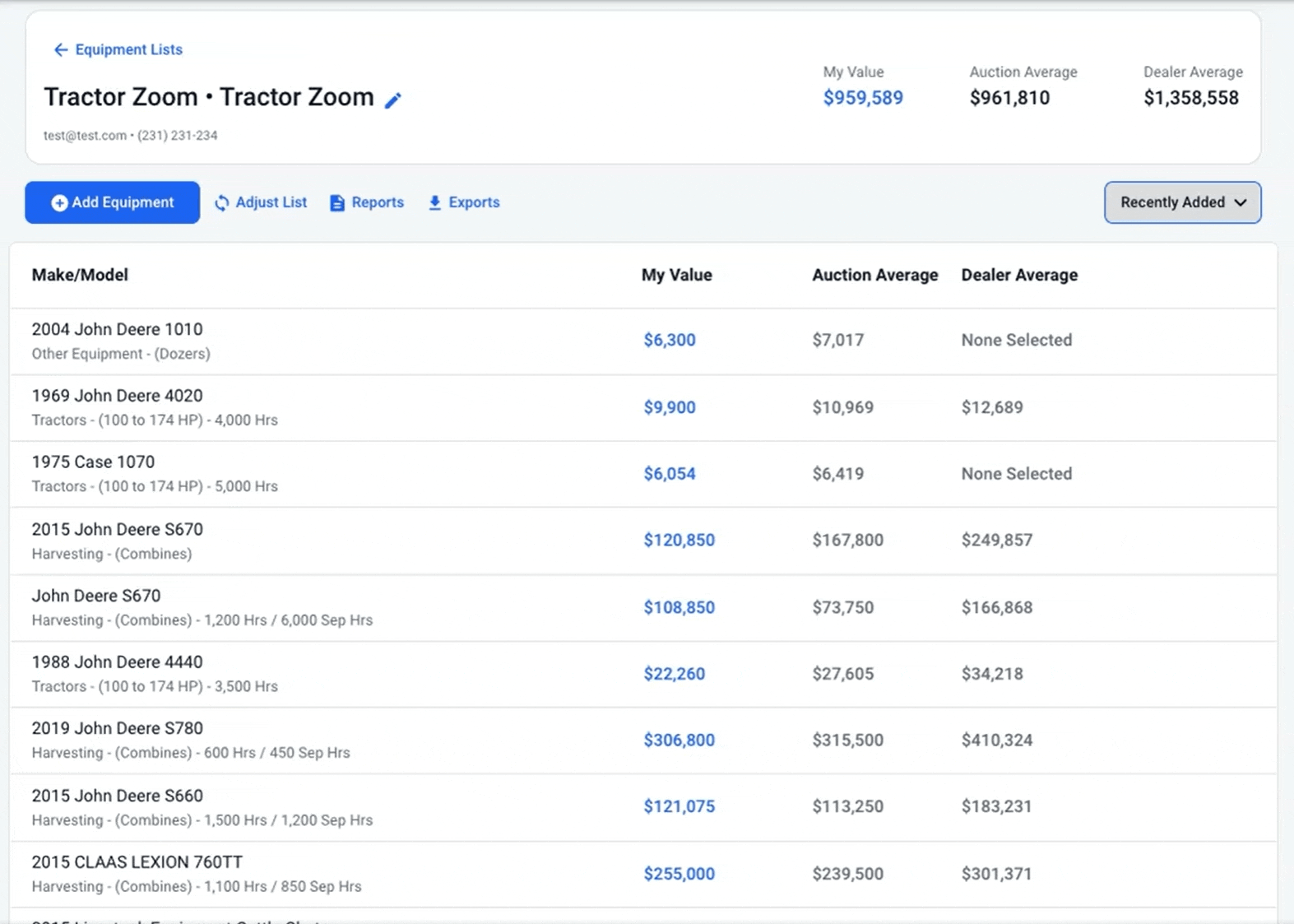Click the plus circle icon in Add Equipment
This screenshot has height=924, width=1294.
point(59,202)
